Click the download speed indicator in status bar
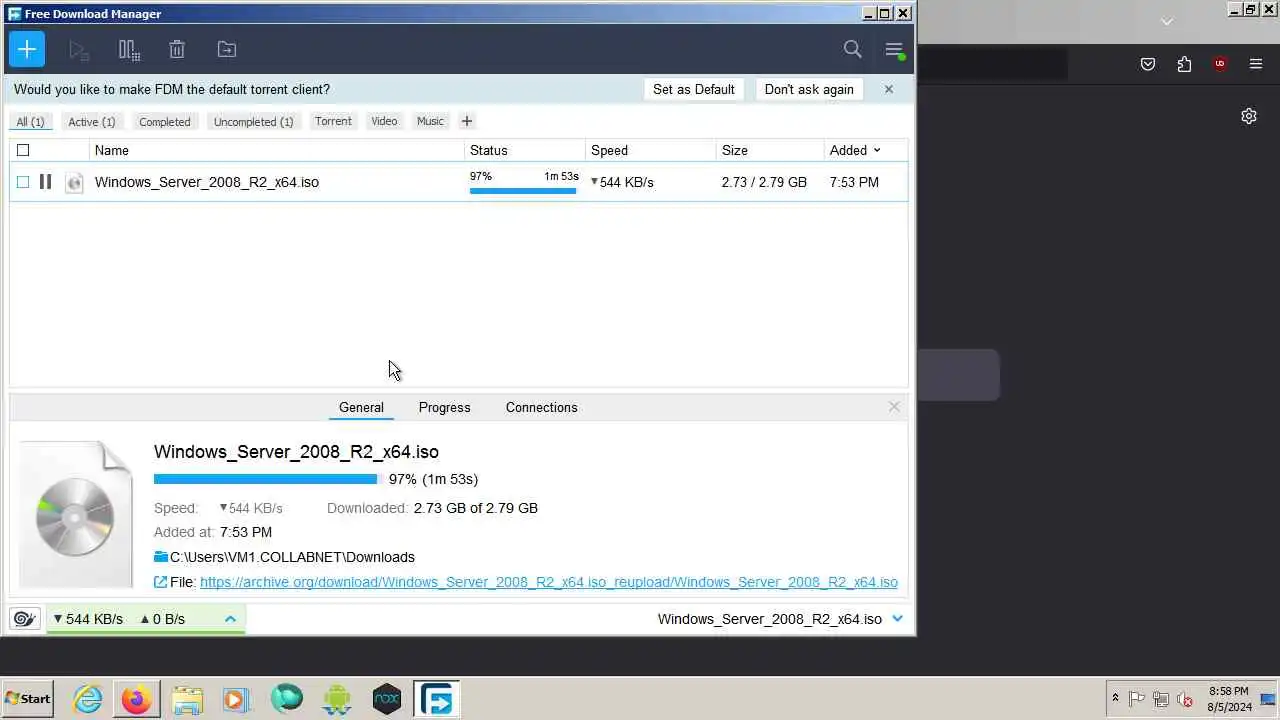1280x720 pixels. coord(87,619)
